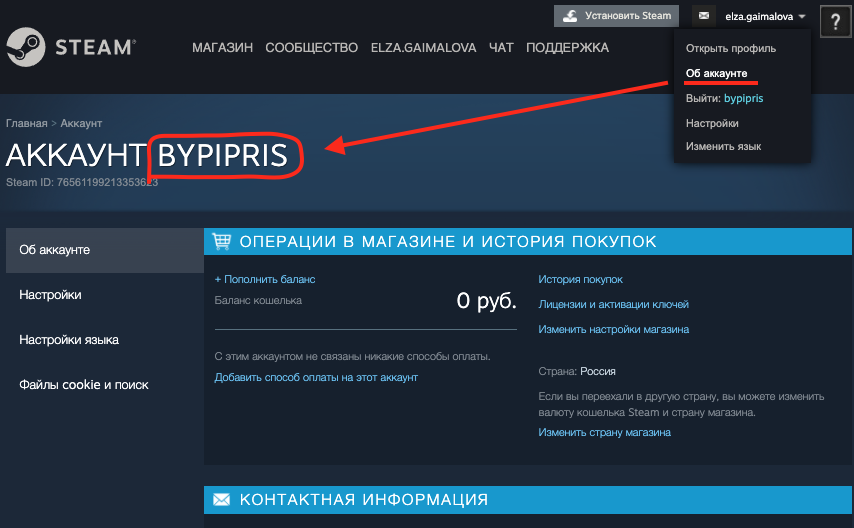The height and width of the screenshot is (528, 854).
Task: Open the СООБЩЕСТВО menu
Action: (312, 48)
